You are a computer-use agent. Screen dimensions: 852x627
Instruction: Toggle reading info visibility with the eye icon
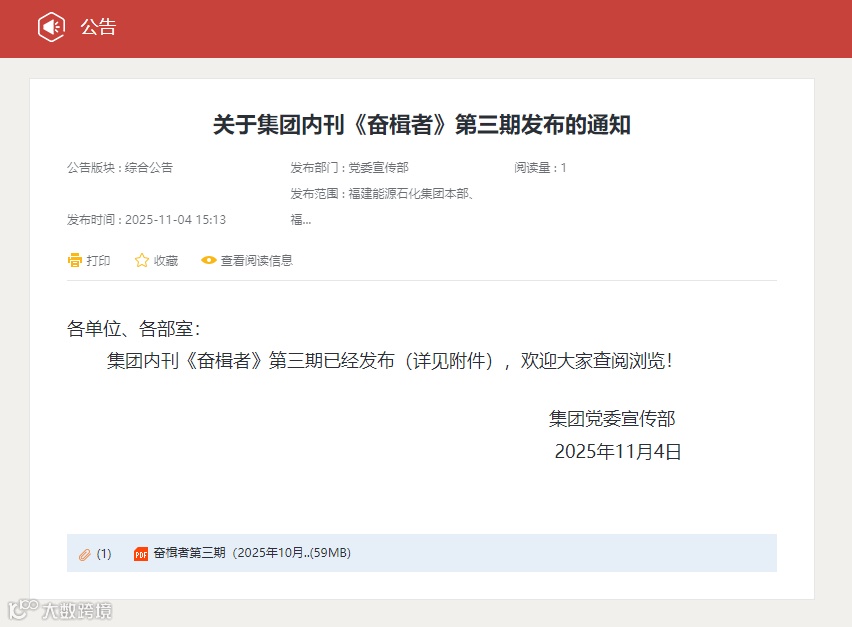pyautogui.click(x=208, y=260)
